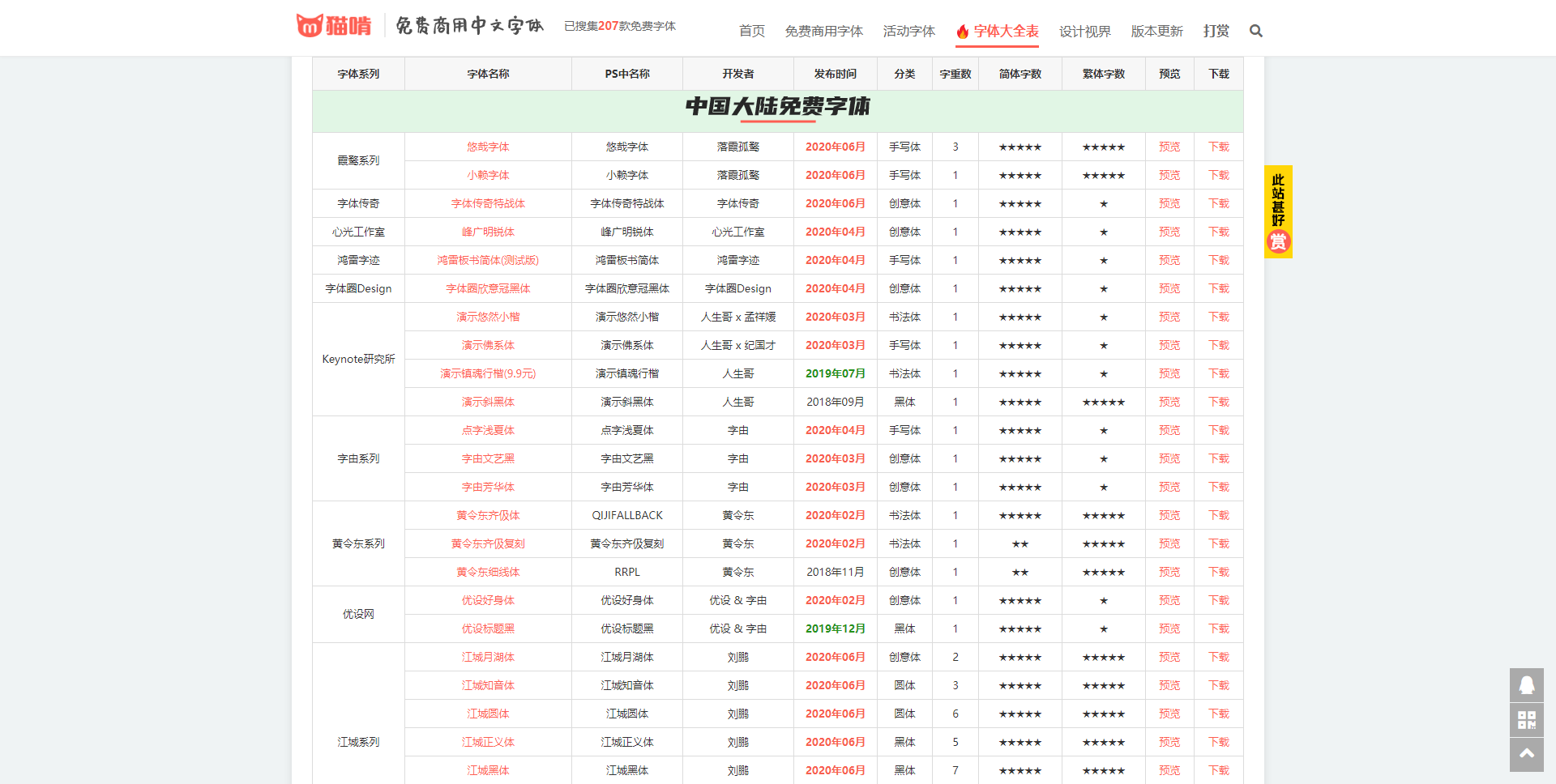The height and width of the screenshot is (784, 1556).
Task: Click the Keynote研究所 series cell
Action: click(x=358, y=359)
